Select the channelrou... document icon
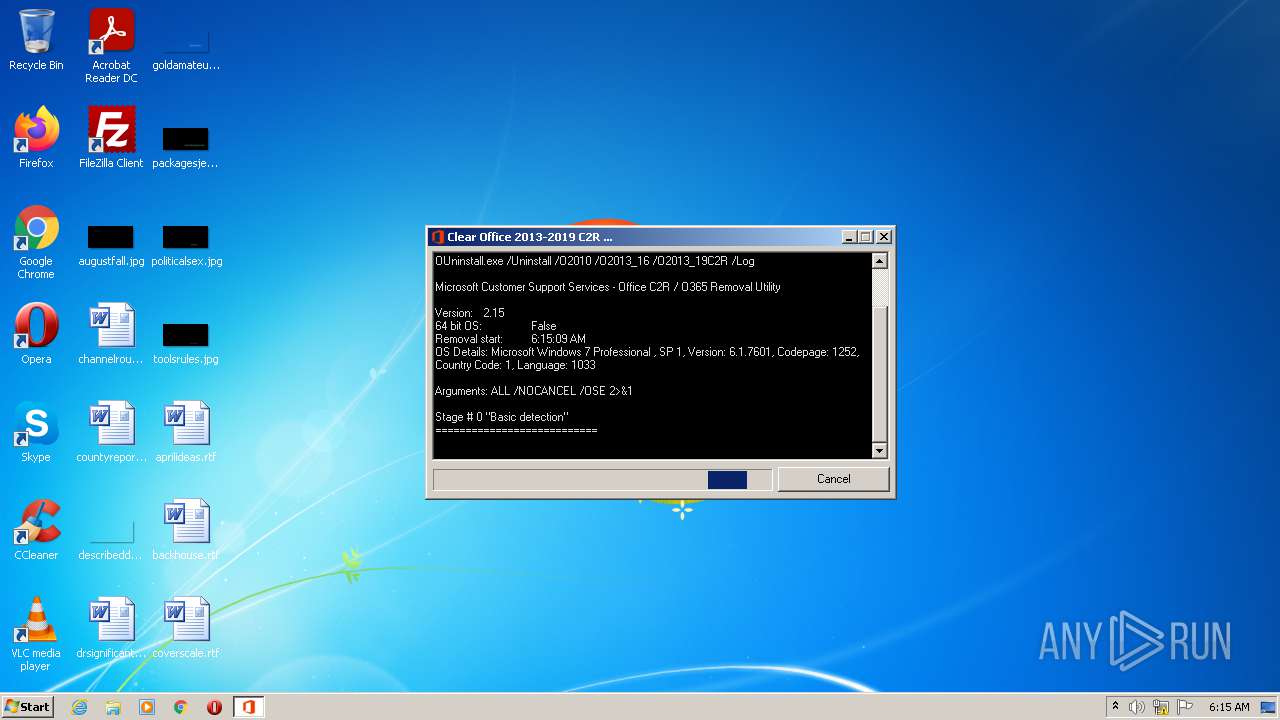The width and height of the screenshot is (1280, 720). coord(111,334)
